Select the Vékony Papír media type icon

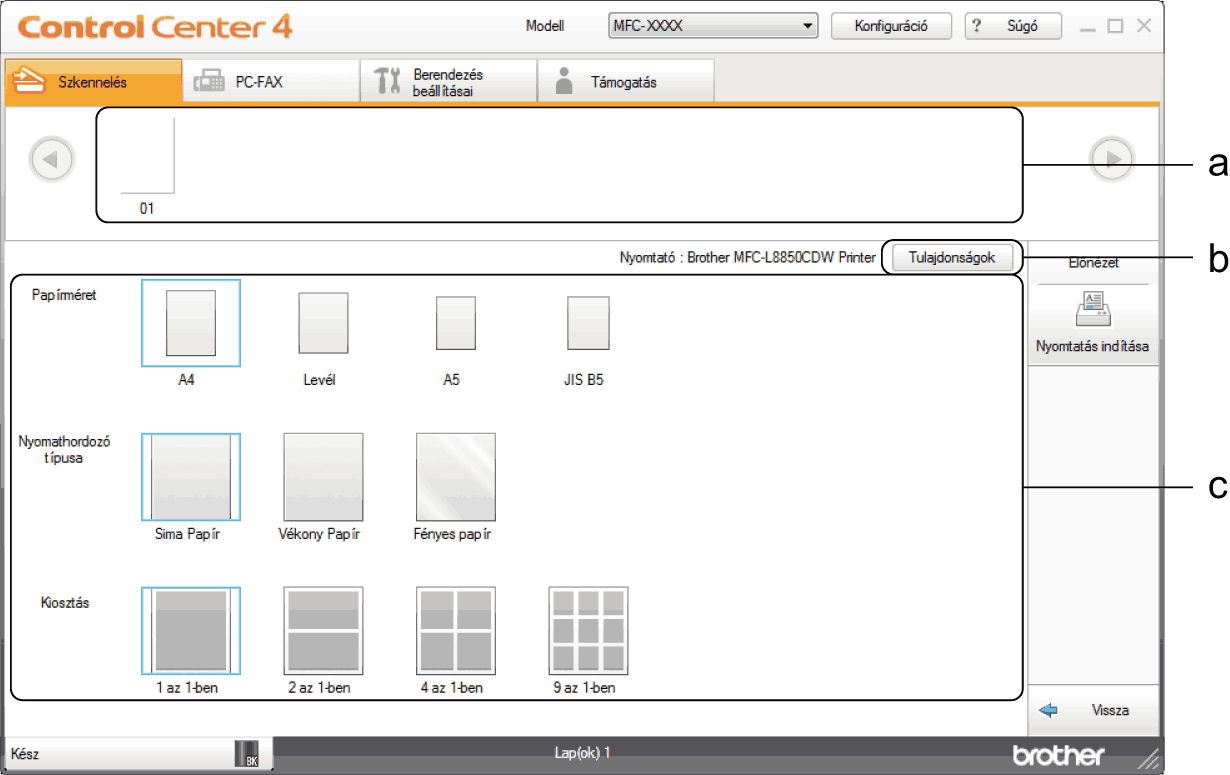coord(323,477)
